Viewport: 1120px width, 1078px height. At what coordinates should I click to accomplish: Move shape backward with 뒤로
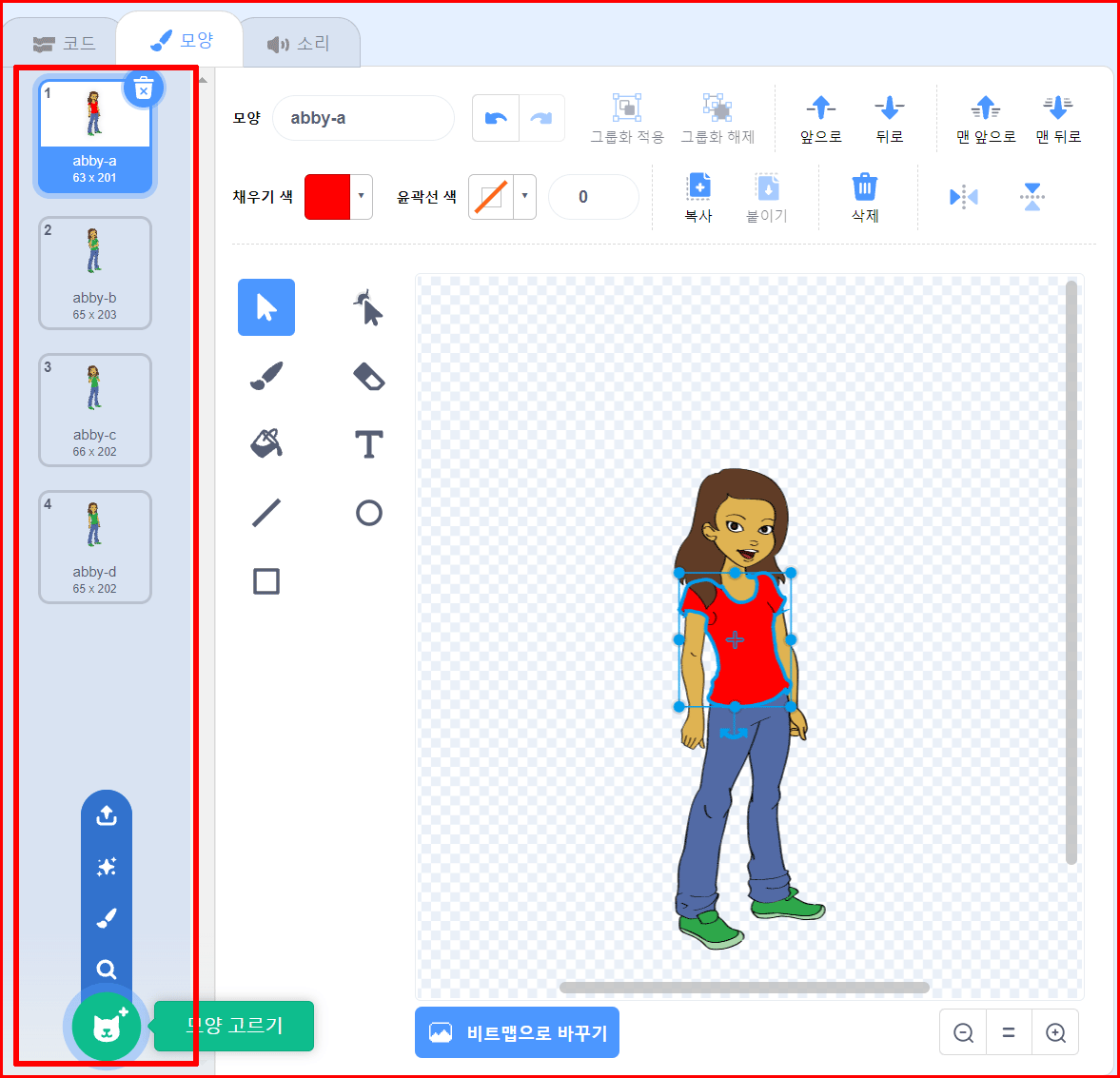pyautogui.click(x=890, y=119)
